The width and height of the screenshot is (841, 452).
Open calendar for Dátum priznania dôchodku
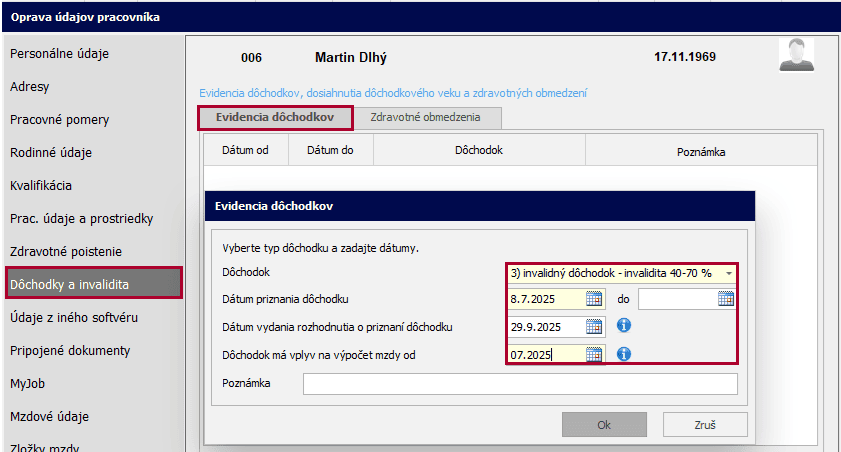tap(594, 299)
